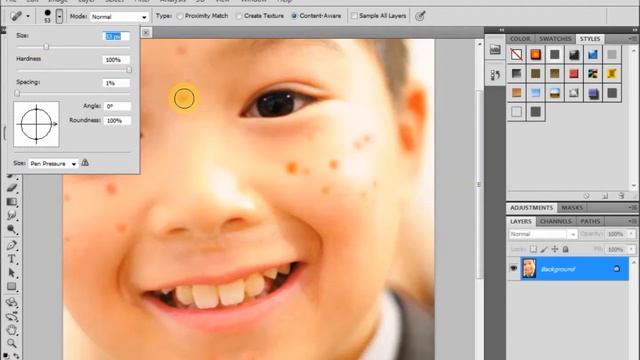Toggle tablet pressure size icon in options bar
Viewport: 640px width, 360px height.
tap(420, 16)
